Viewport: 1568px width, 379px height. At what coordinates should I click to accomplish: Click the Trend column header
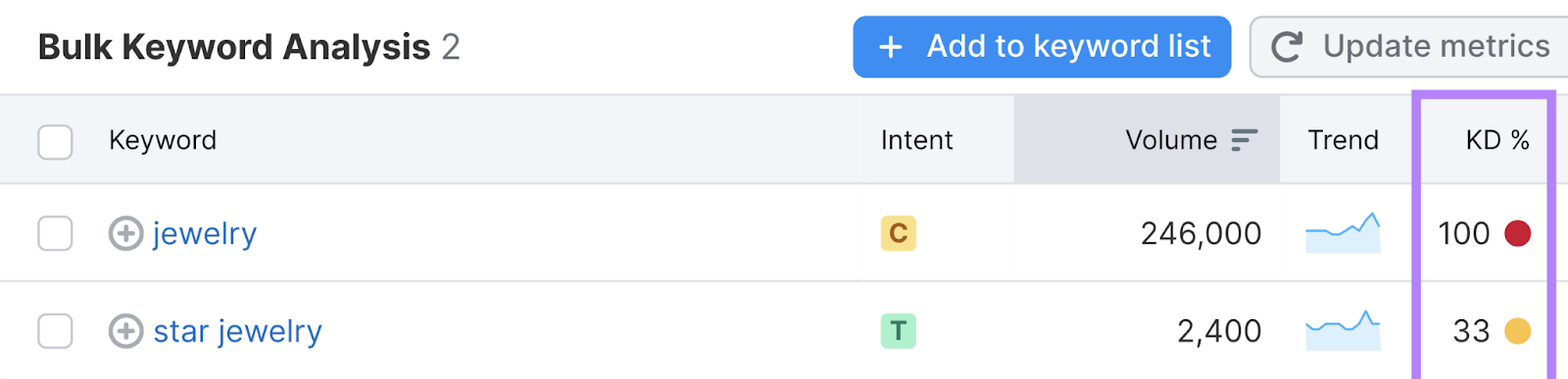(x=1343, y=140)
